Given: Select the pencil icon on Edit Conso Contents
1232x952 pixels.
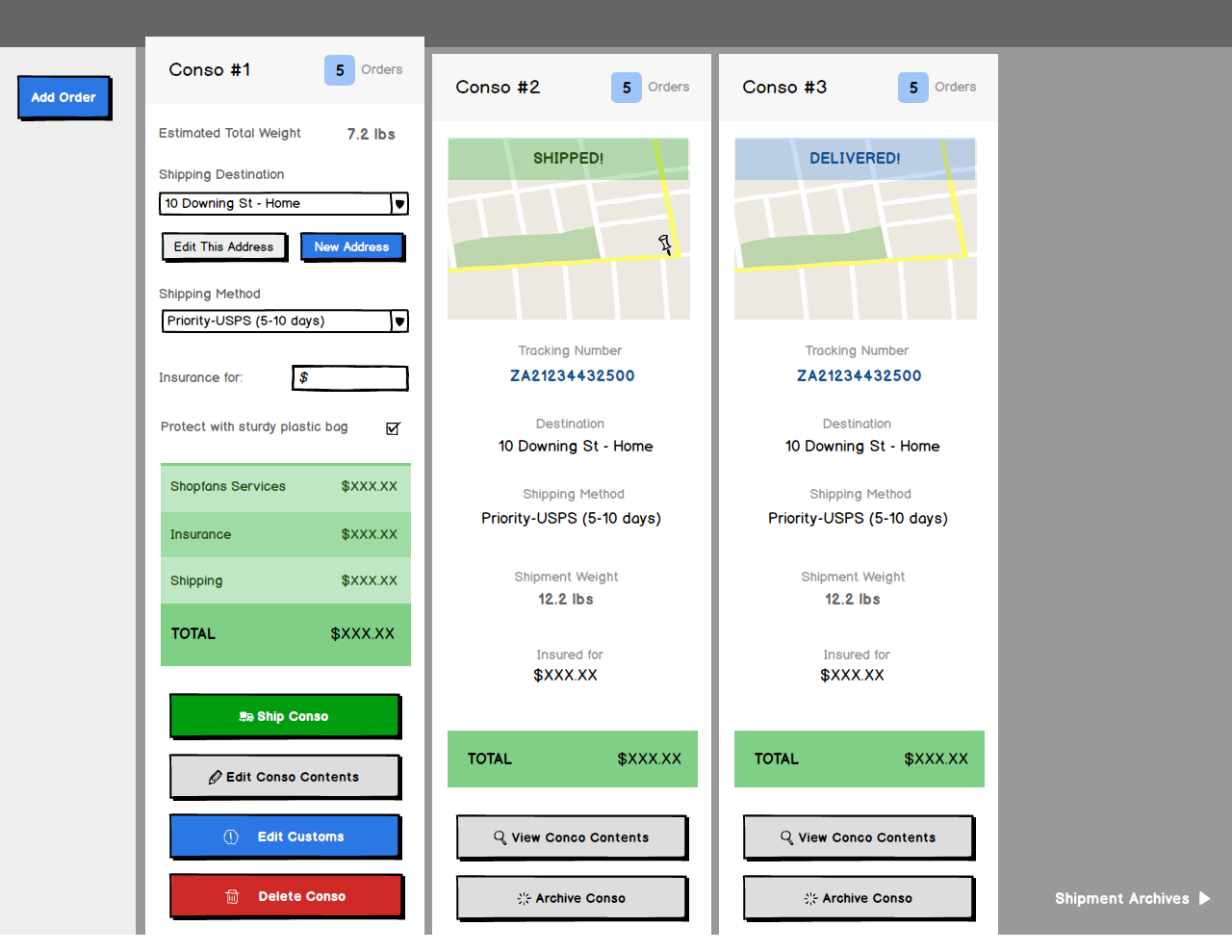Looking at the screenshot, I should pos(214,777).
